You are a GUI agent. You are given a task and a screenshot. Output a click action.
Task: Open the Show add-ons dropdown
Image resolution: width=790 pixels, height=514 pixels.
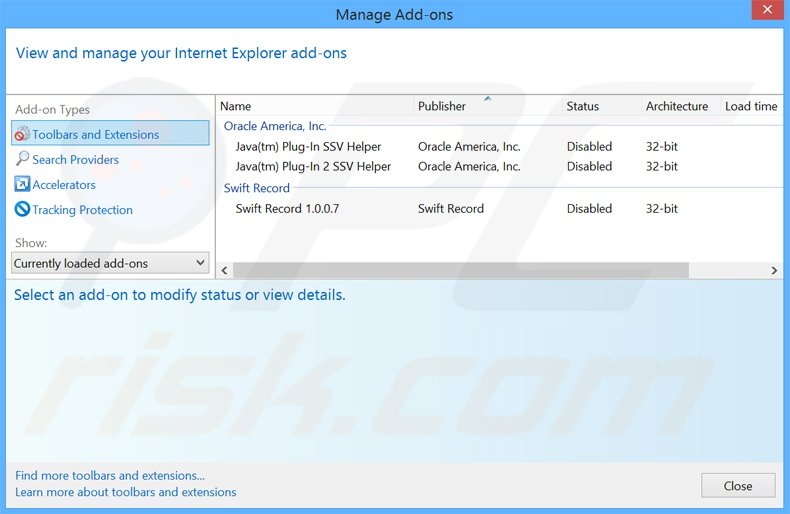[x=110, y=263]
